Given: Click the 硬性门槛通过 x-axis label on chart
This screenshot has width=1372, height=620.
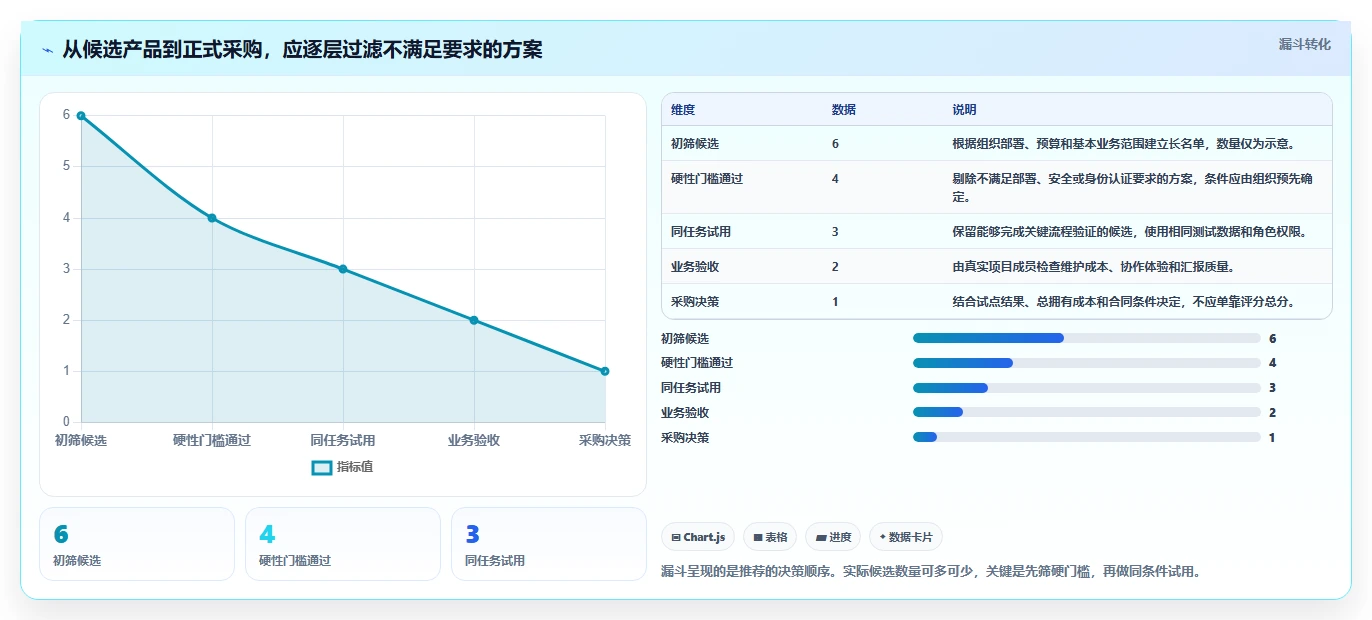Looking at the screenshot, I should point(212,441).
